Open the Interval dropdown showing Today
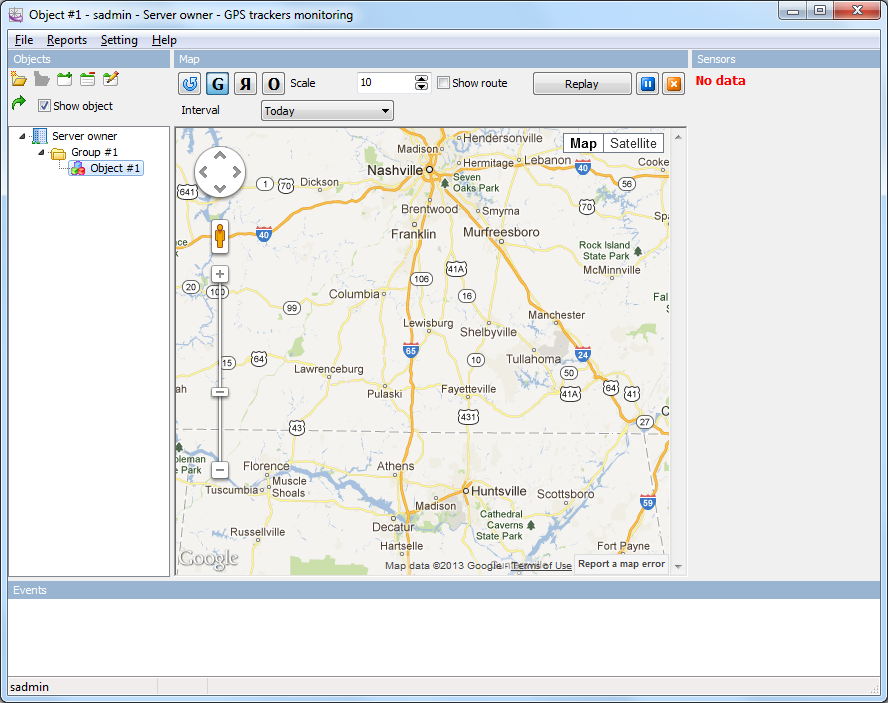Screen dimensions: 888x703 pyautogui.click(x=327, y=111)
